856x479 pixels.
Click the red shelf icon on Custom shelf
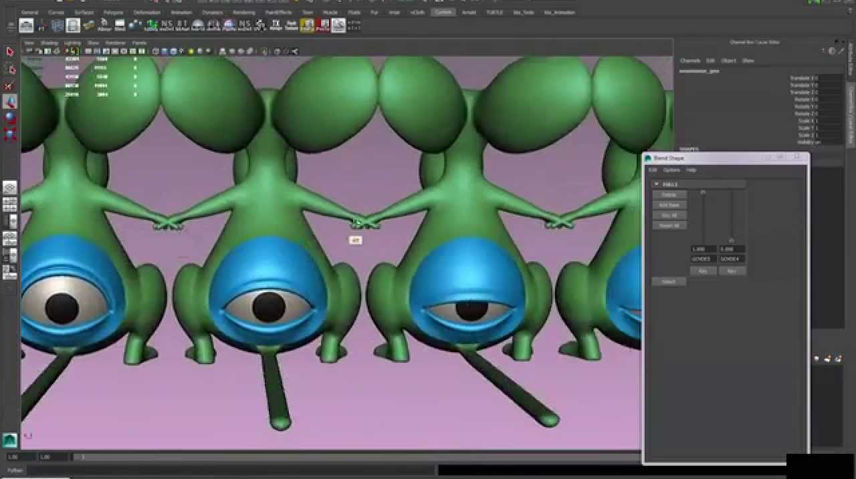[x=323, y=25]
